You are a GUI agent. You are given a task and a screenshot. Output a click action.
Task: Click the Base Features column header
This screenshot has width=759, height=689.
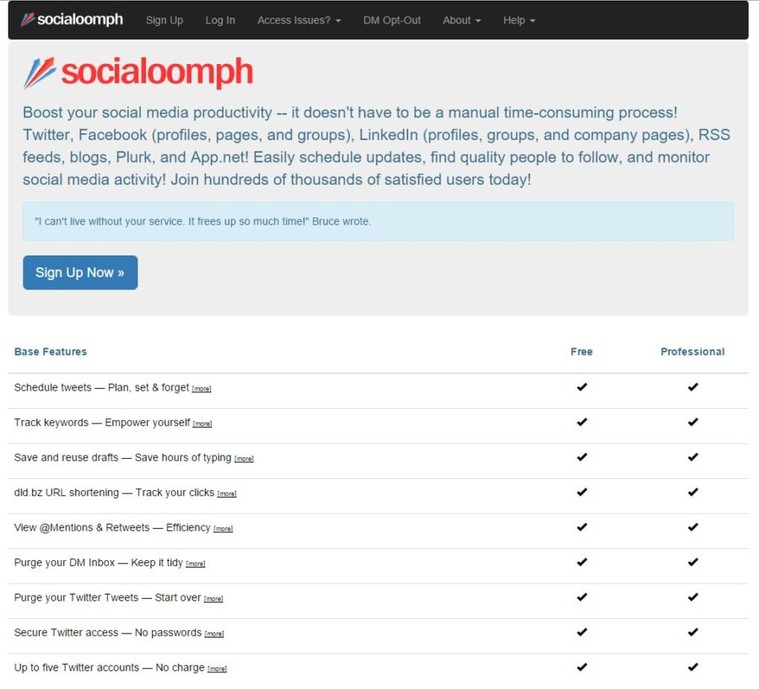[x=50, y=352]
